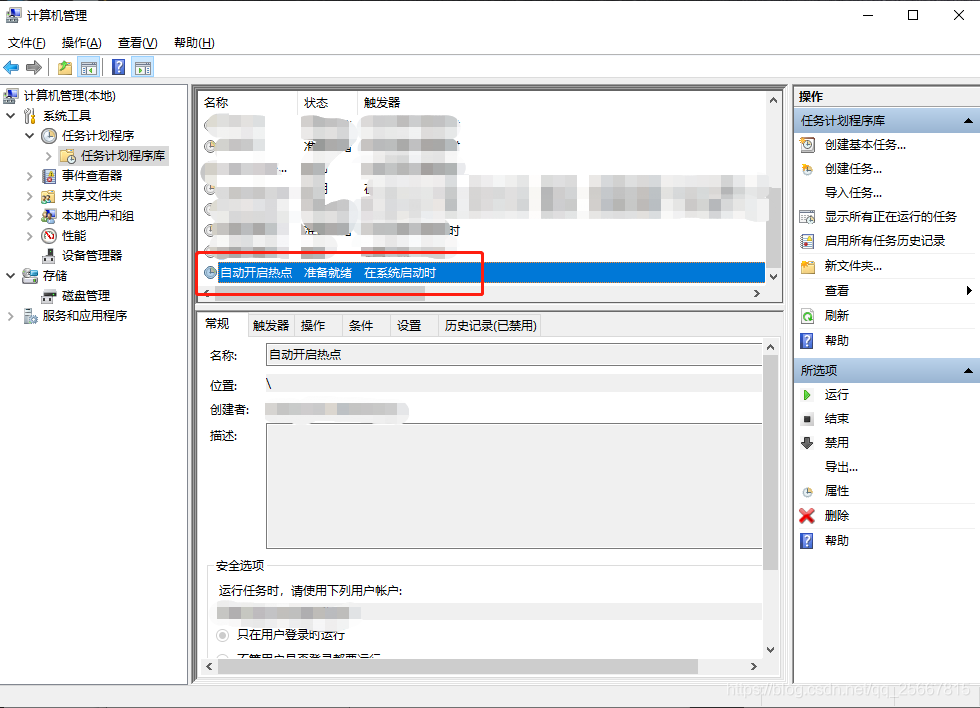Click the 触发器 column header
This screenshot has width=980, height=708.
coord(381,102)
